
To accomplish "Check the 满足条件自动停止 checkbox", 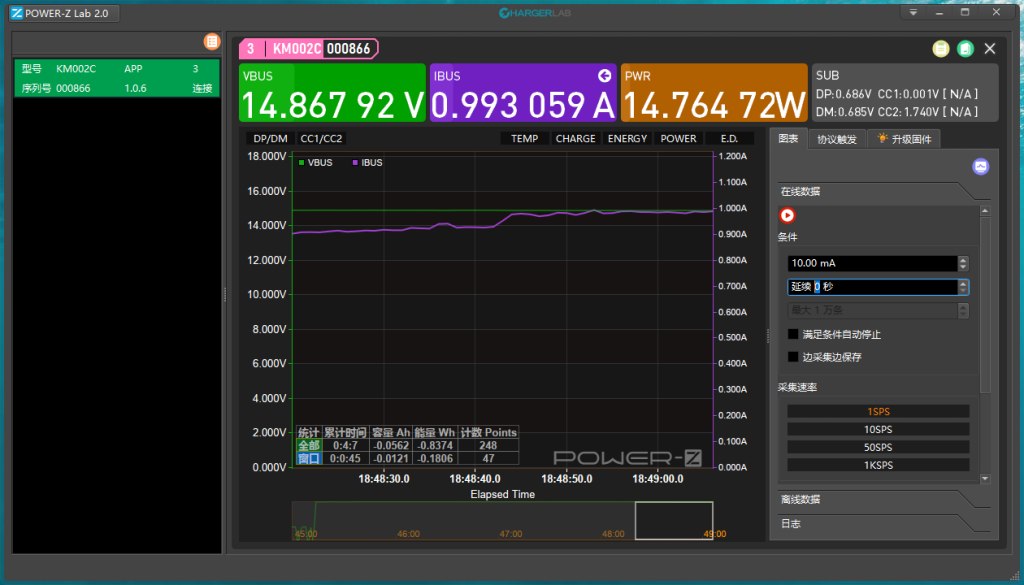I will pos(793,334).
